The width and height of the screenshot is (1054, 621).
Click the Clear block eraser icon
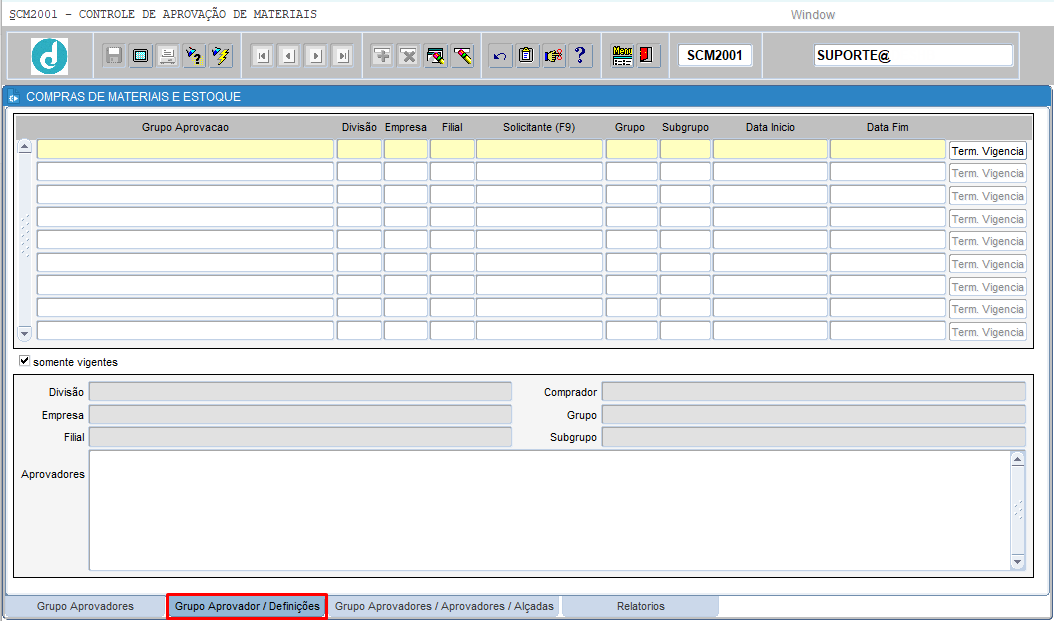point(436,56)
